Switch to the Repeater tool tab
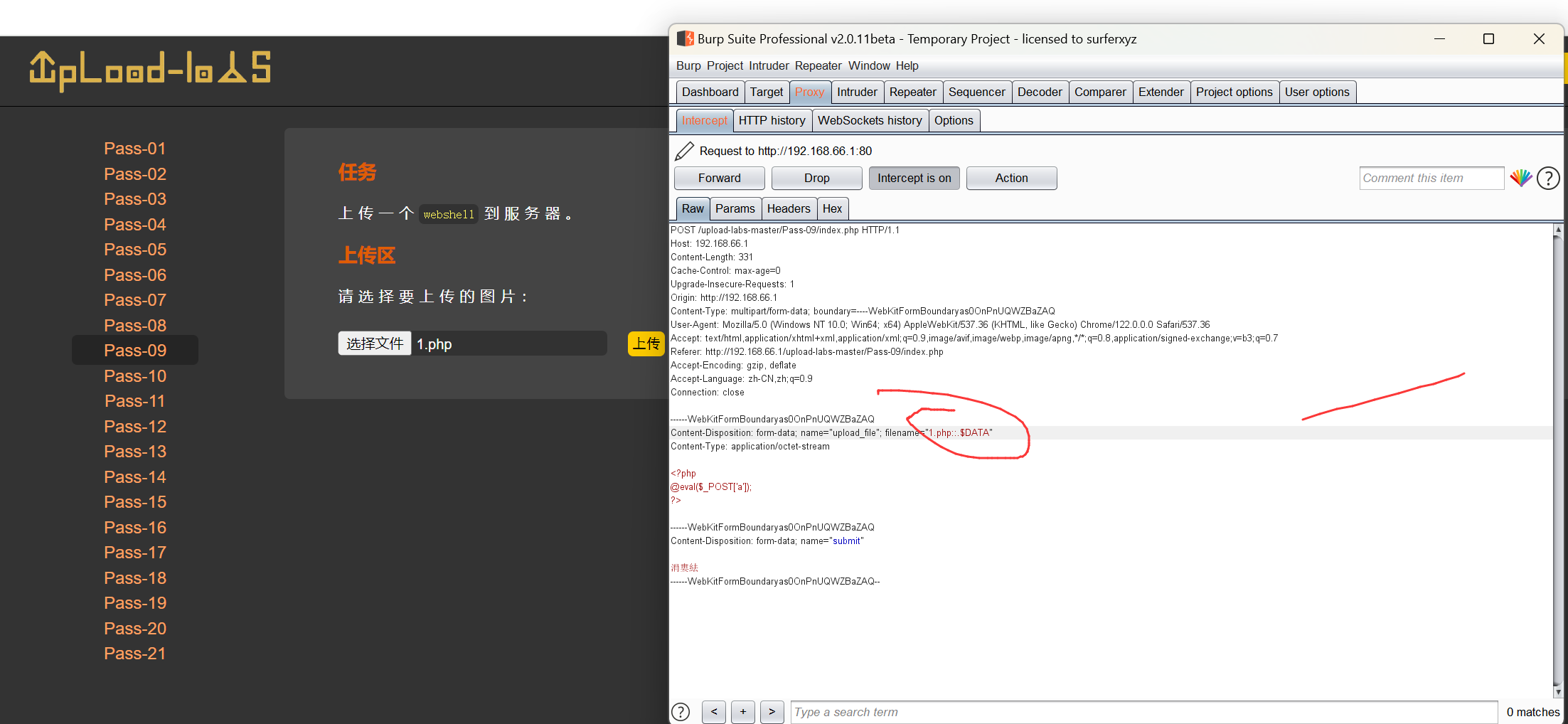 912,92
